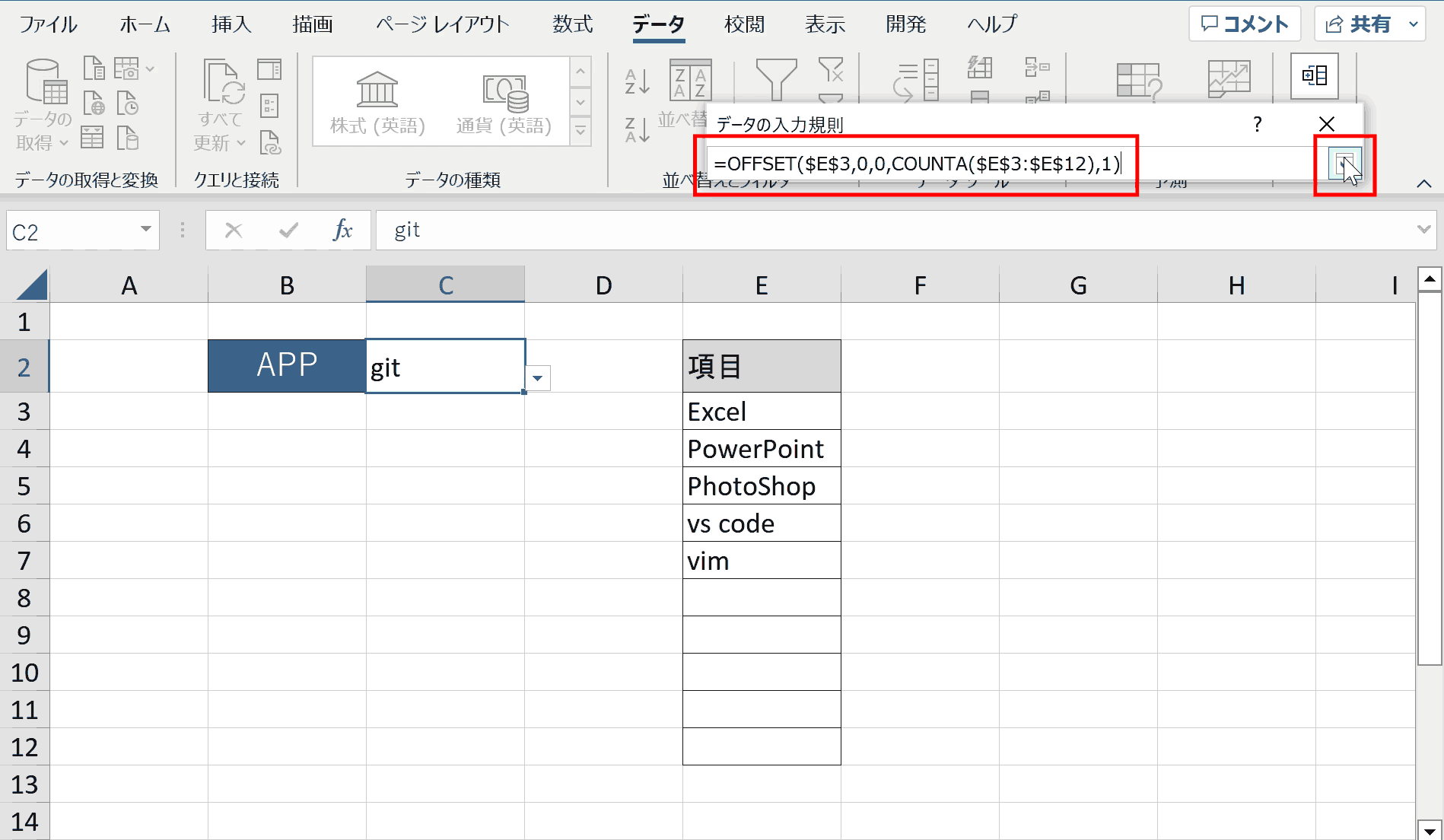Click the connection Properties icon
Screen dimensions: 1444x840
[269, 105]
